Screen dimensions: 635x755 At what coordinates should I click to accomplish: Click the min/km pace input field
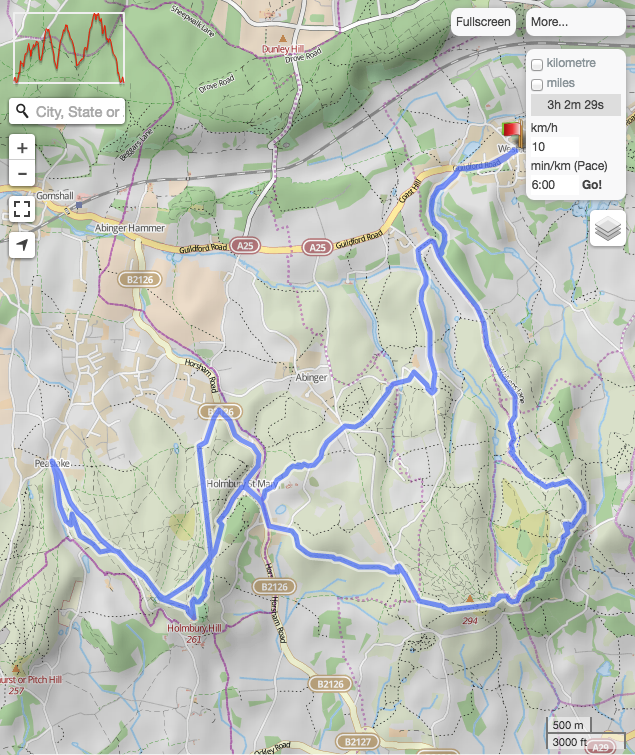point(555,185)
